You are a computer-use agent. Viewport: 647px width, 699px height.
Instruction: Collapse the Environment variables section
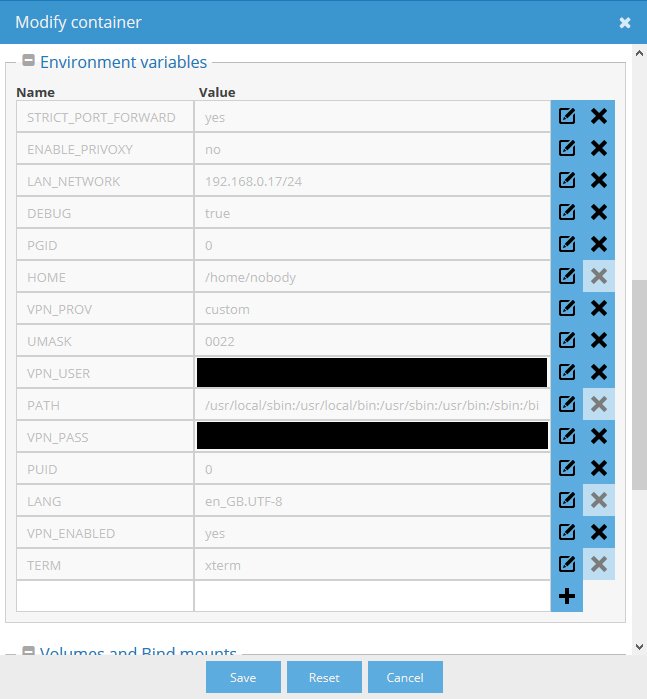pyautogui.click(x=29, y=60)
